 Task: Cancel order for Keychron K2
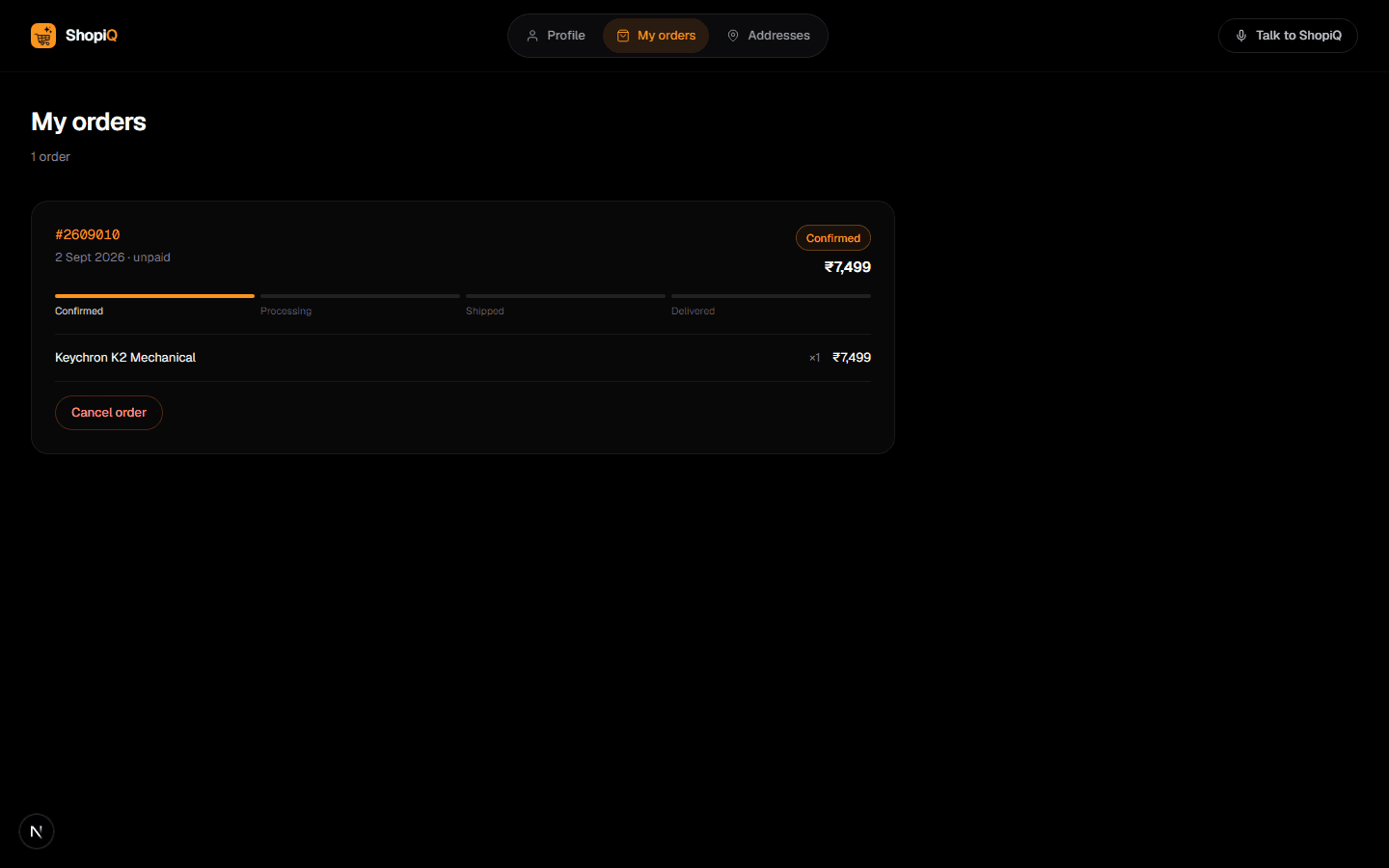109,413
